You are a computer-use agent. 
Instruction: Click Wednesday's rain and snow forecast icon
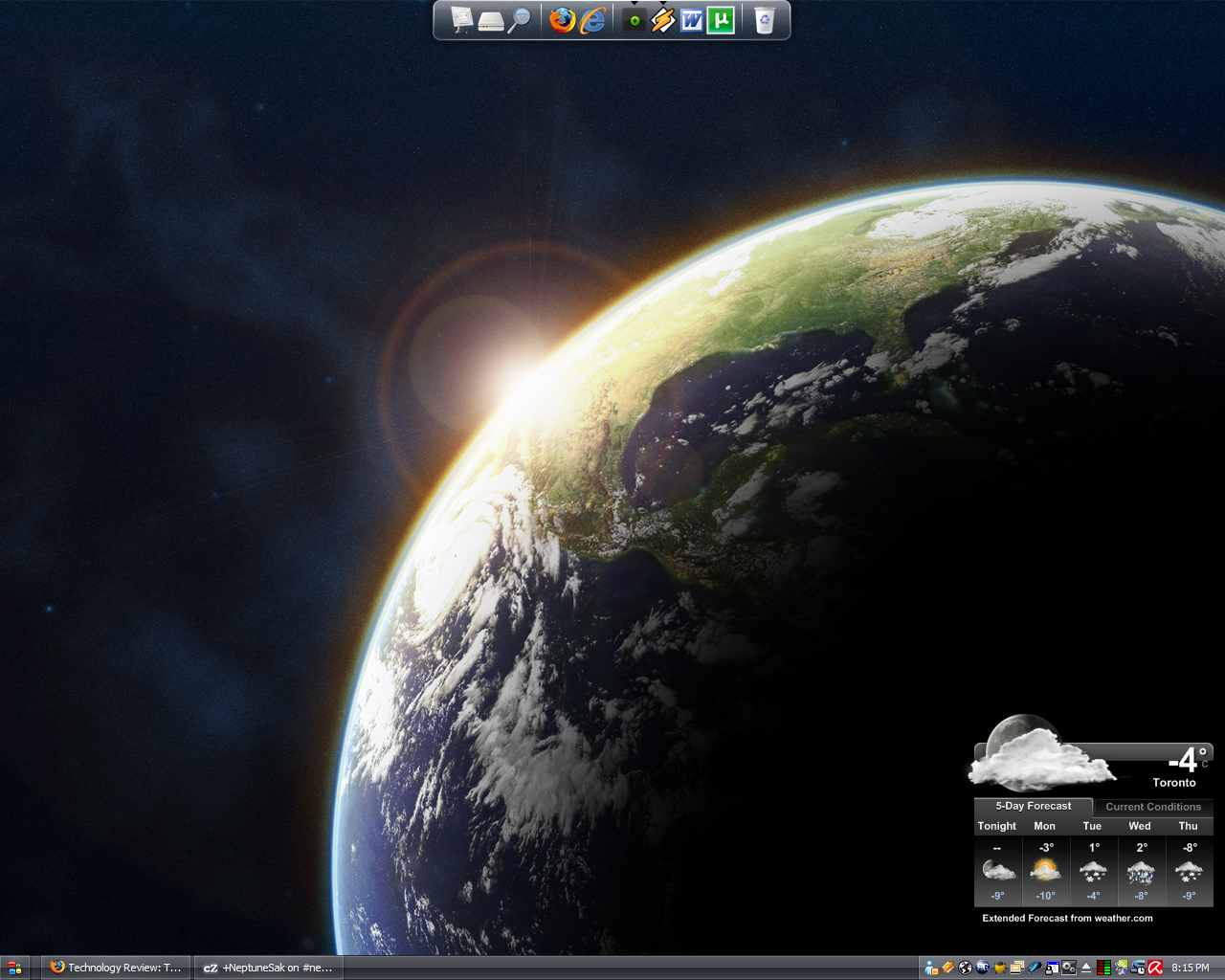pyautogui.click(x=1141, y=871)
